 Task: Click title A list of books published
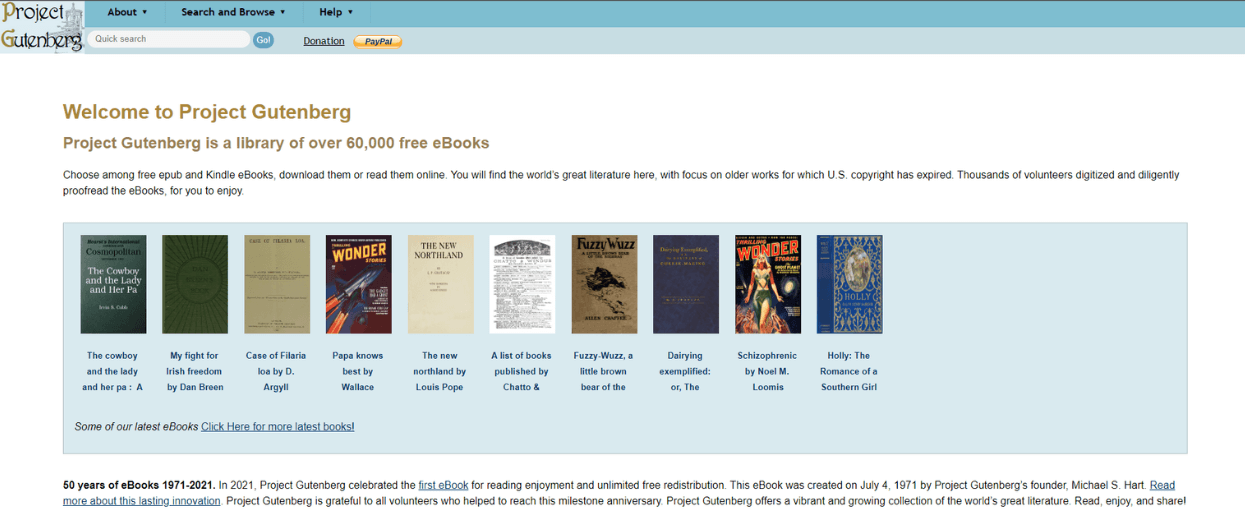(521, 371)
